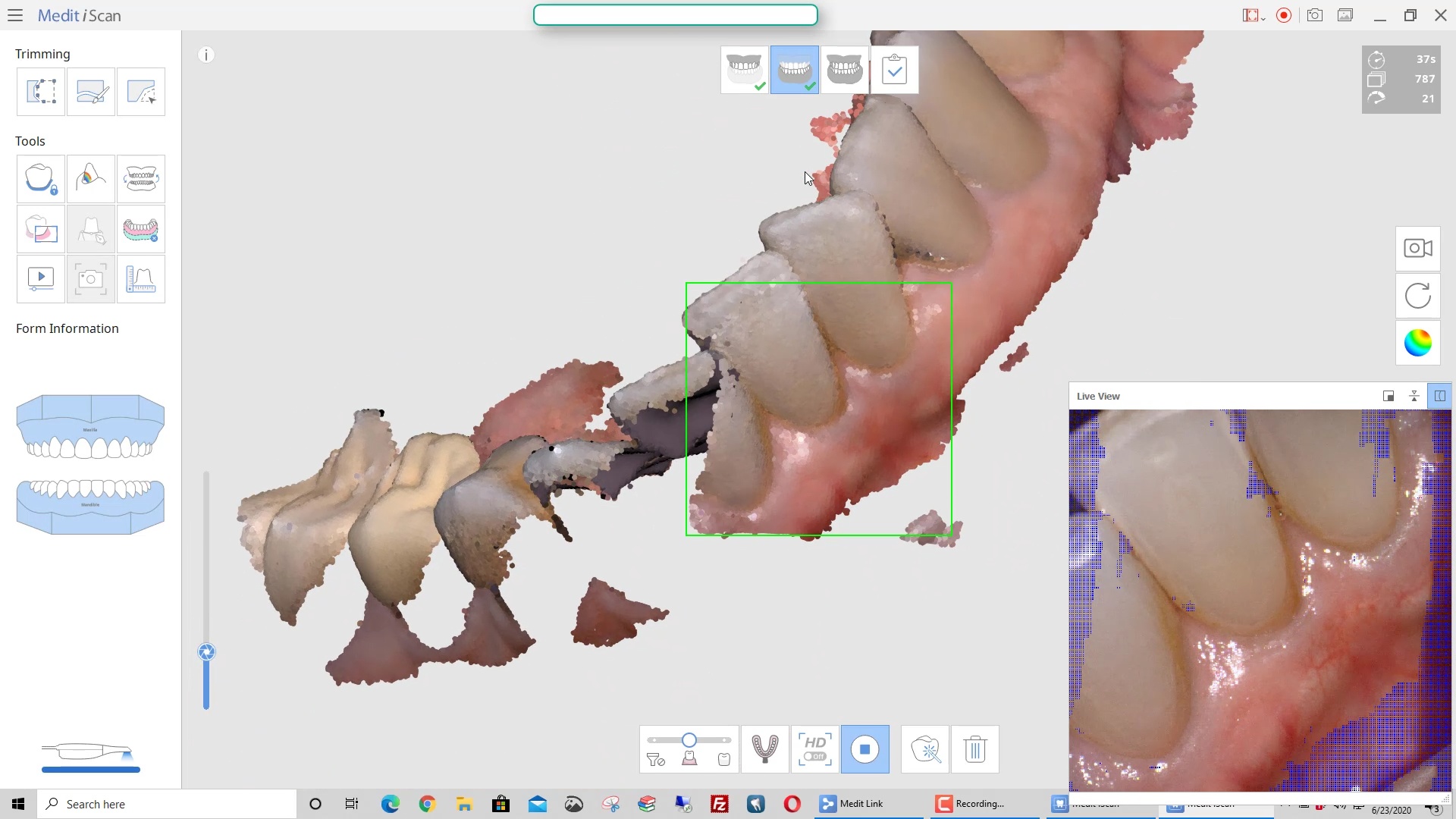Click the color map rainbow icon
The width and height of the screenshot is (1456, 819).
(1417, 343)
